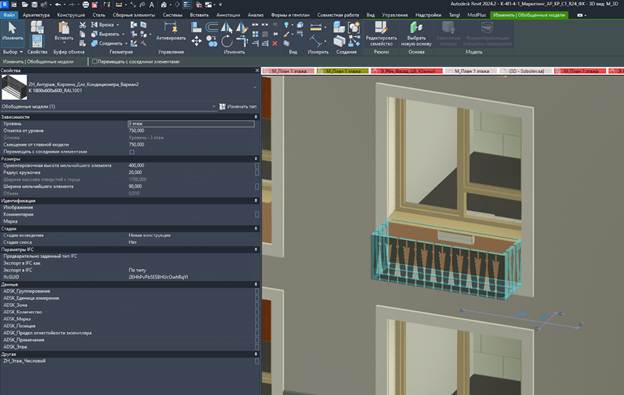Select the Rotate tool icon
Viewport: 624px width, 395px height.
tap(226, 41)
